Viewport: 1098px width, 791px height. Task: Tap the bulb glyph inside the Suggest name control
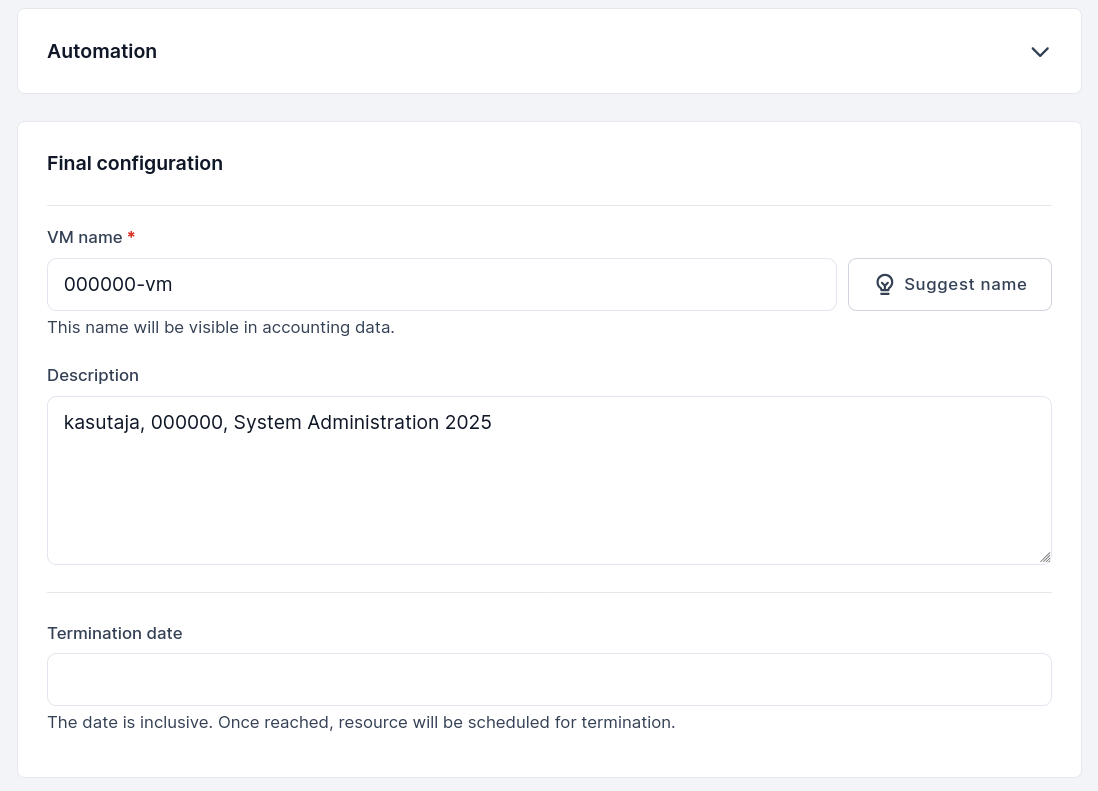click(x=884, y=284)
